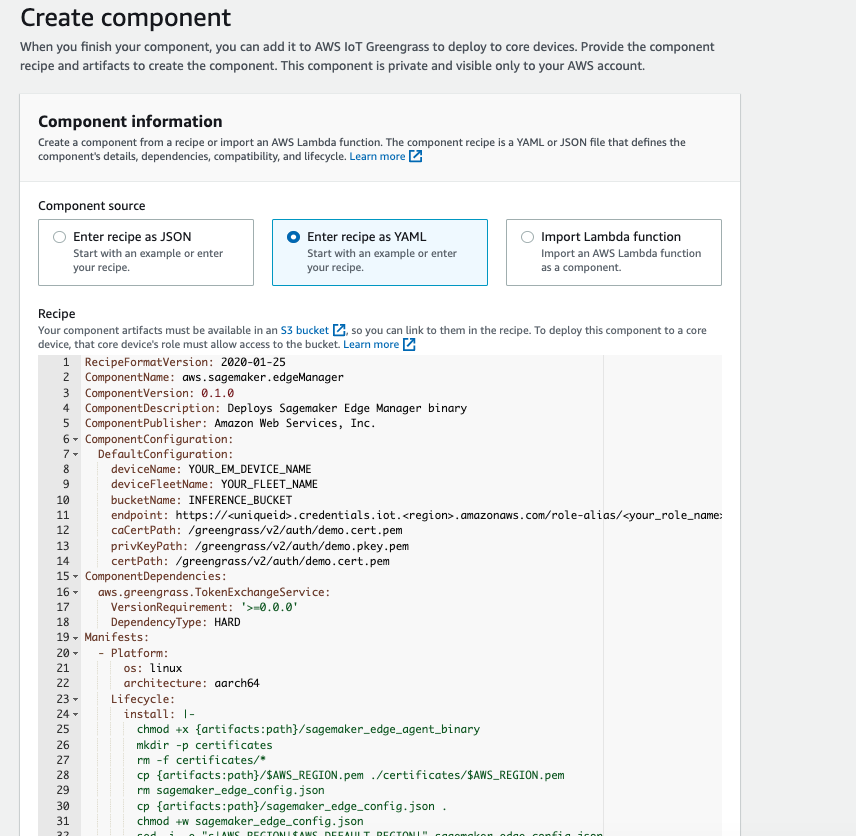
Task: Click ComponentPublisher Amazon Web Services line
Action: 230,423
